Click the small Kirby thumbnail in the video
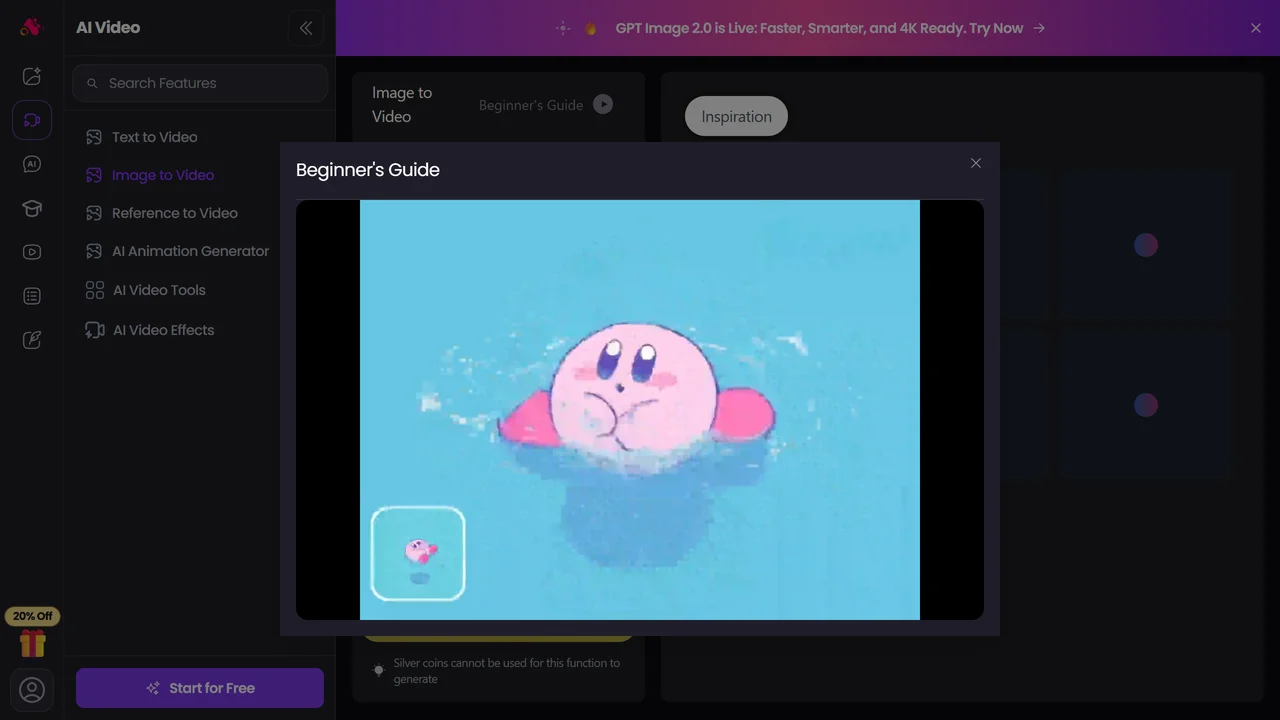 coord(418,554)
